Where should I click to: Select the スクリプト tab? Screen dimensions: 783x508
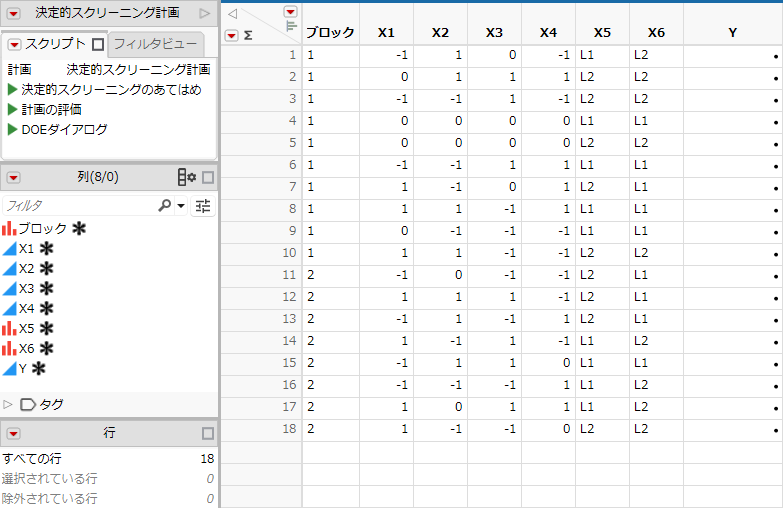click(x=56, y=44)
